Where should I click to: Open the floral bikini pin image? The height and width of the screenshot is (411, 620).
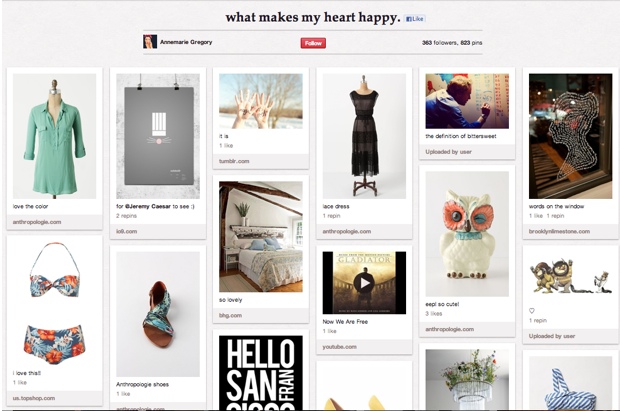pos(55,303)
